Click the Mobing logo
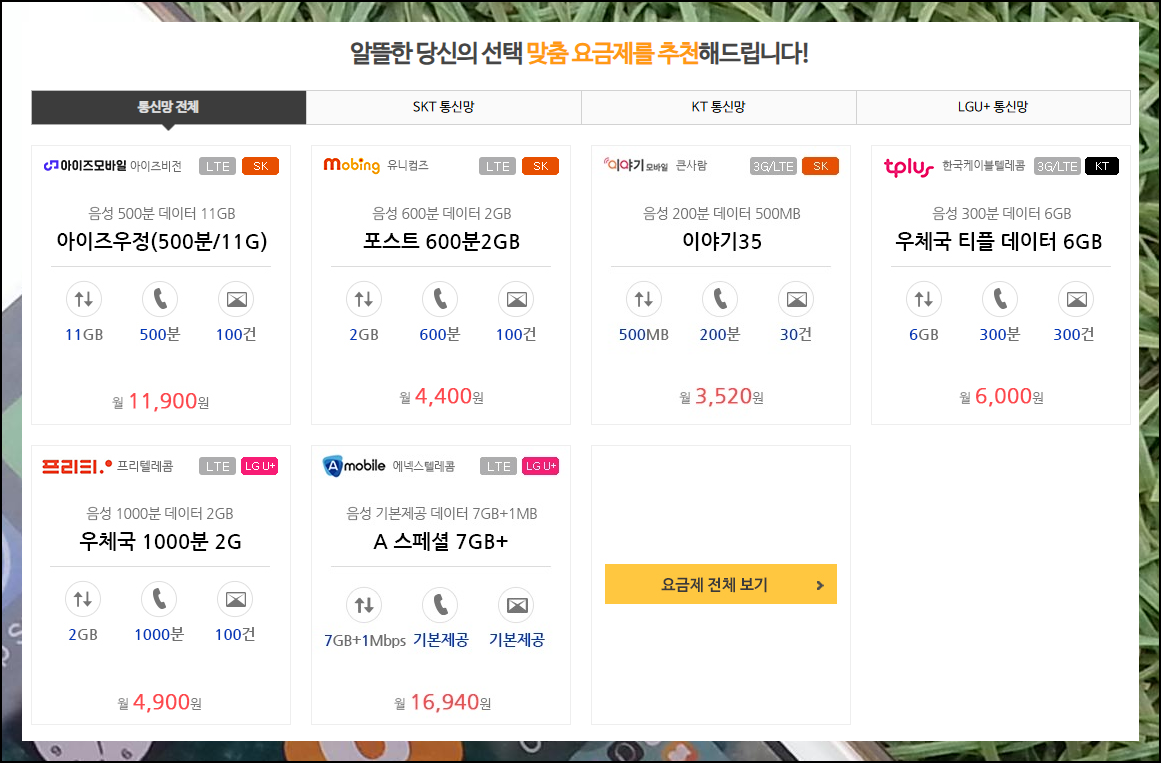The height and width of the screenshot is (763, 1161). pos(352,165)
